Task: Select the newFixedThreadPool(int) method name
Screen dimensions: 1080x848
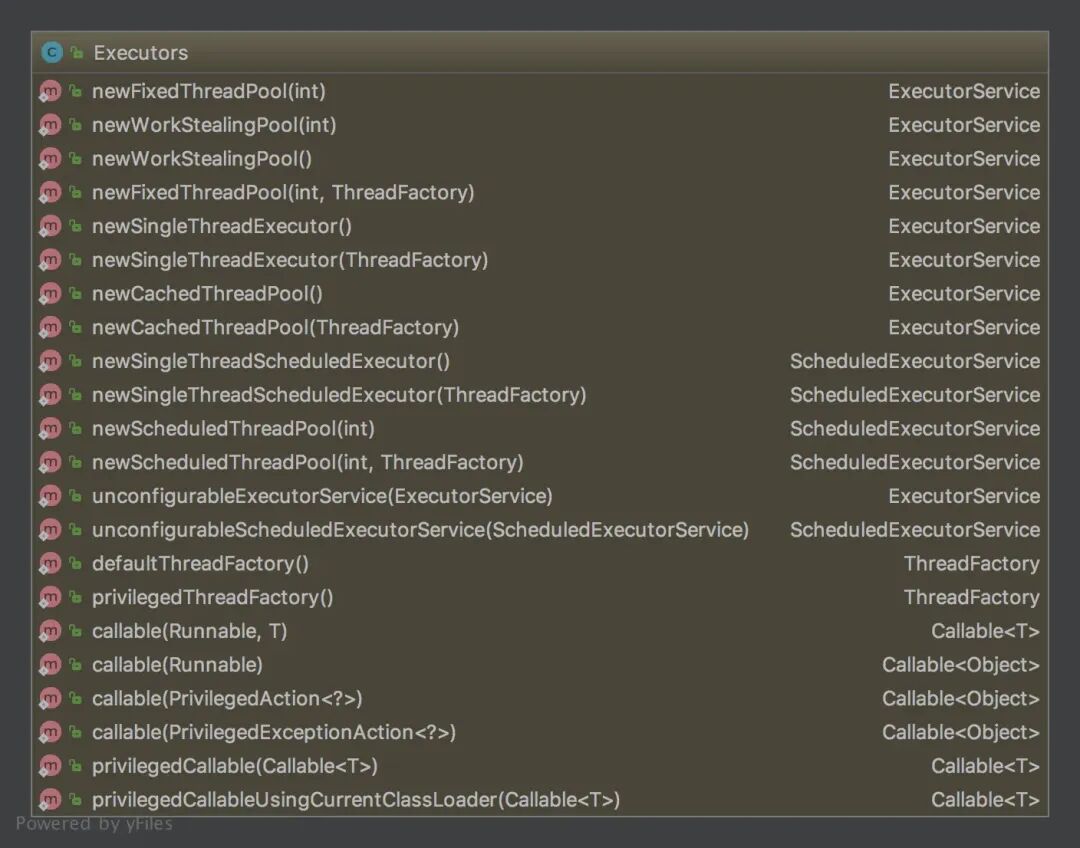Action: point(209,91)
